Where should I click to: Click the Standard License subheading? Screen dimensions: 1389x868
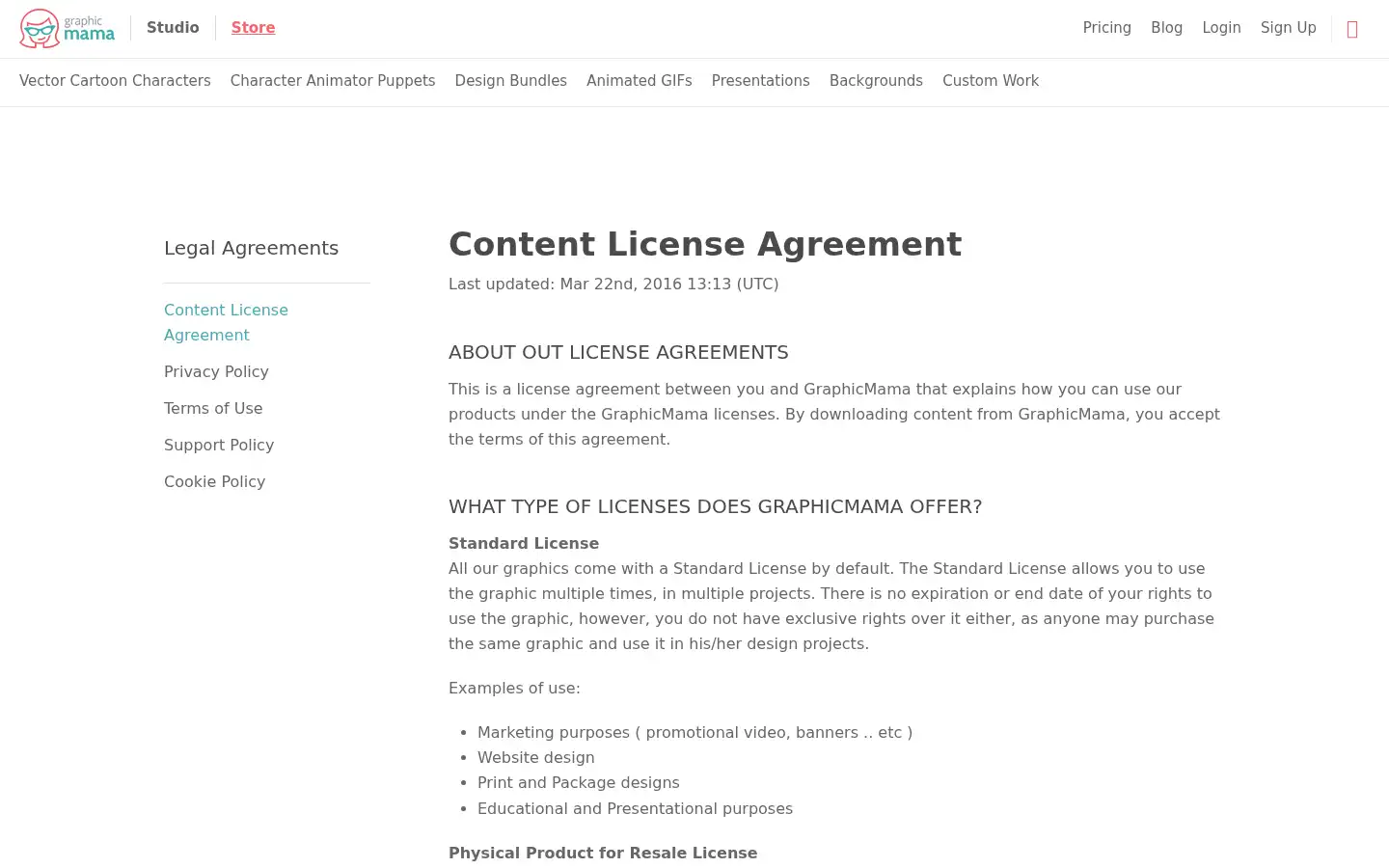click(524, 543)
